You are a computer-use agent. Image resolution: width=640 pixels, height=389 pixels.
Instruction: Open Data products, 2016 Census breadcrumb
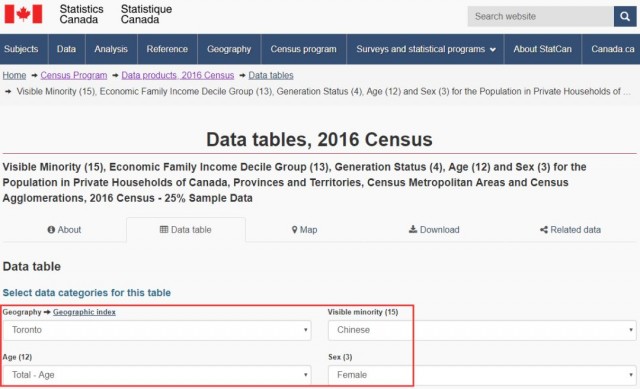pyautogui.click(x=178, y=76)
